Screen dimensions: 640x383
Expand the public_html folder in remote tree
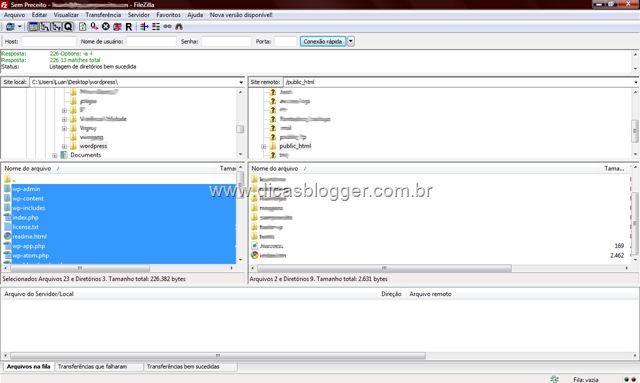pos(263,146)
